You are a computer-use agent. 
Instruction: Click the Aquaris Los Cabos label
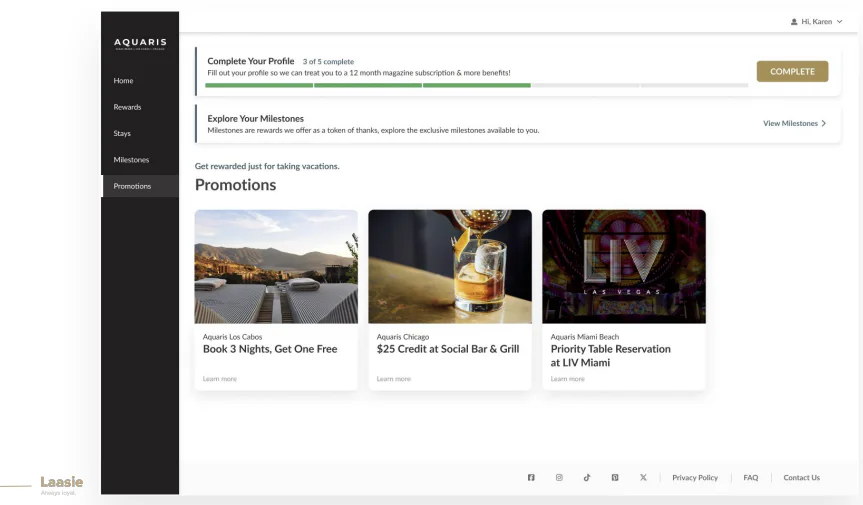coord(232,337)
